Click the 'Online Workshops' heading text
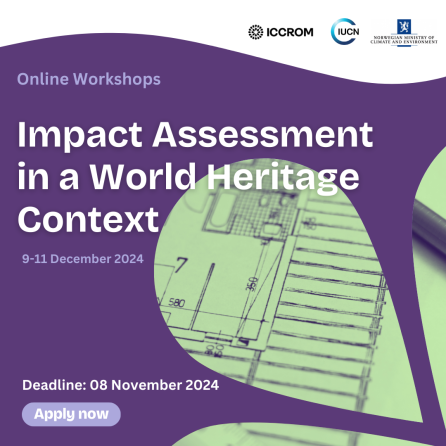 coord(89,79)
